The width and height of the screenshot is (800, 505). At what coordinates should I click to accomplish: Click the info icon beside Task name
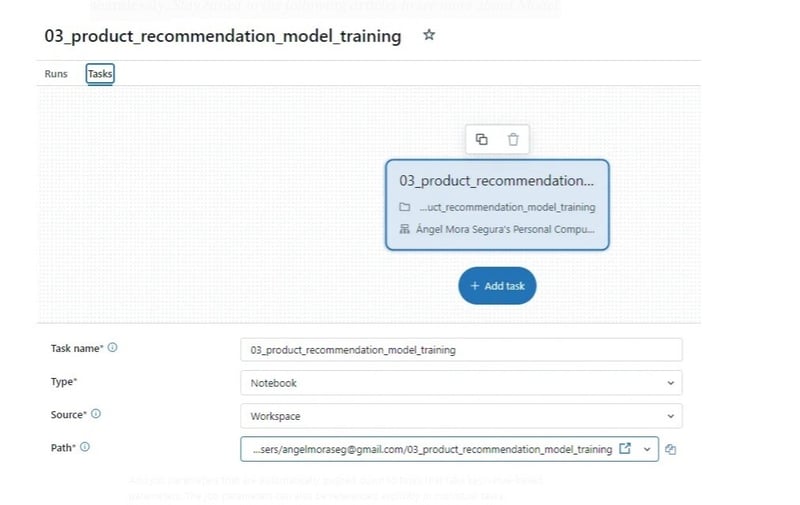112,348
